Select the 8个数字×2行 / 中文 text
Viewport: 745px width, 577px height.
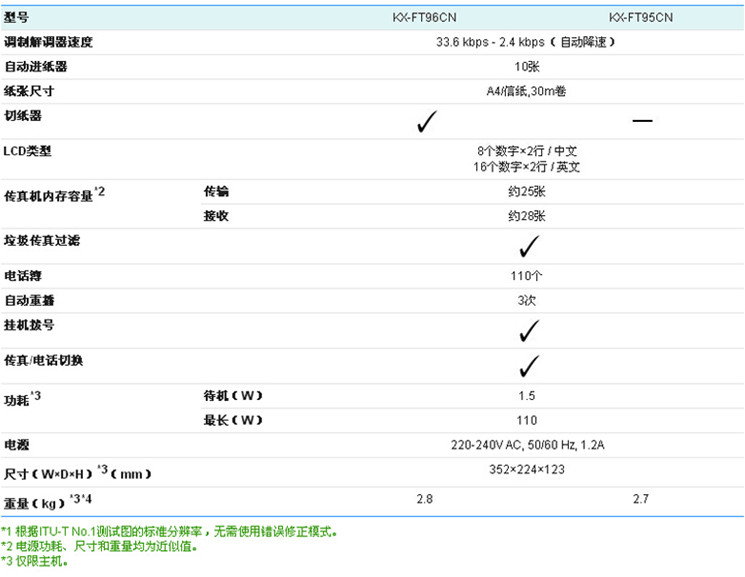click(526, 151)
